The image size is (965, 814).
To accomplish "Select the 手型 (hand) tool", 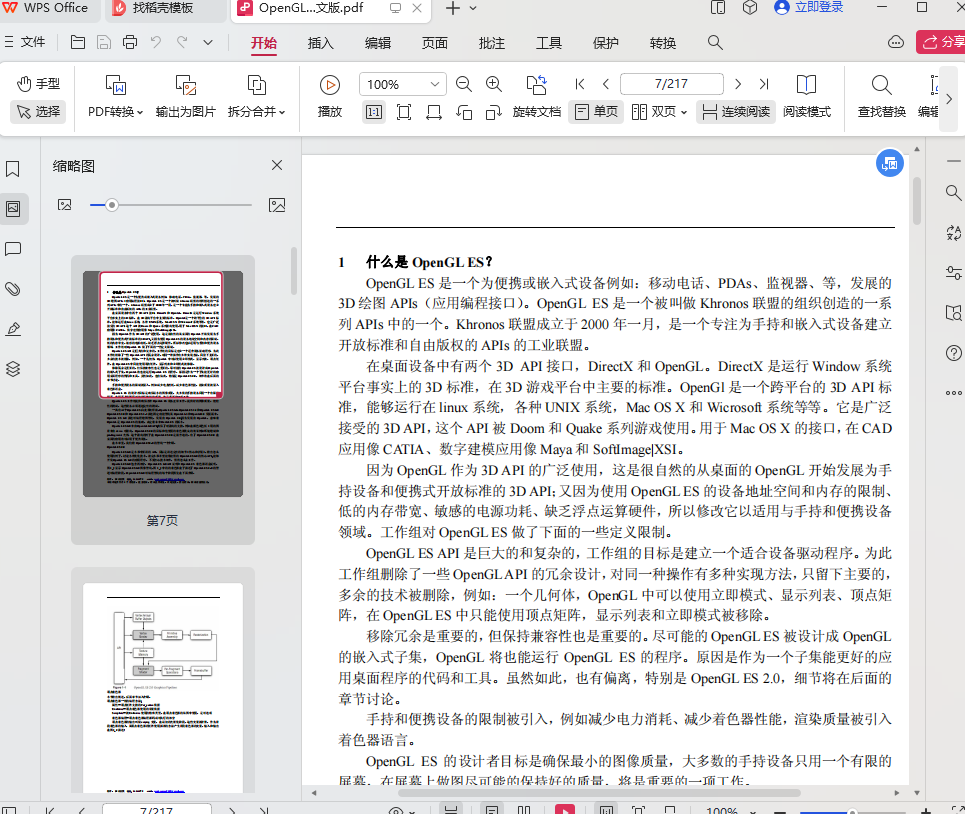I will (x=37, y=84).
